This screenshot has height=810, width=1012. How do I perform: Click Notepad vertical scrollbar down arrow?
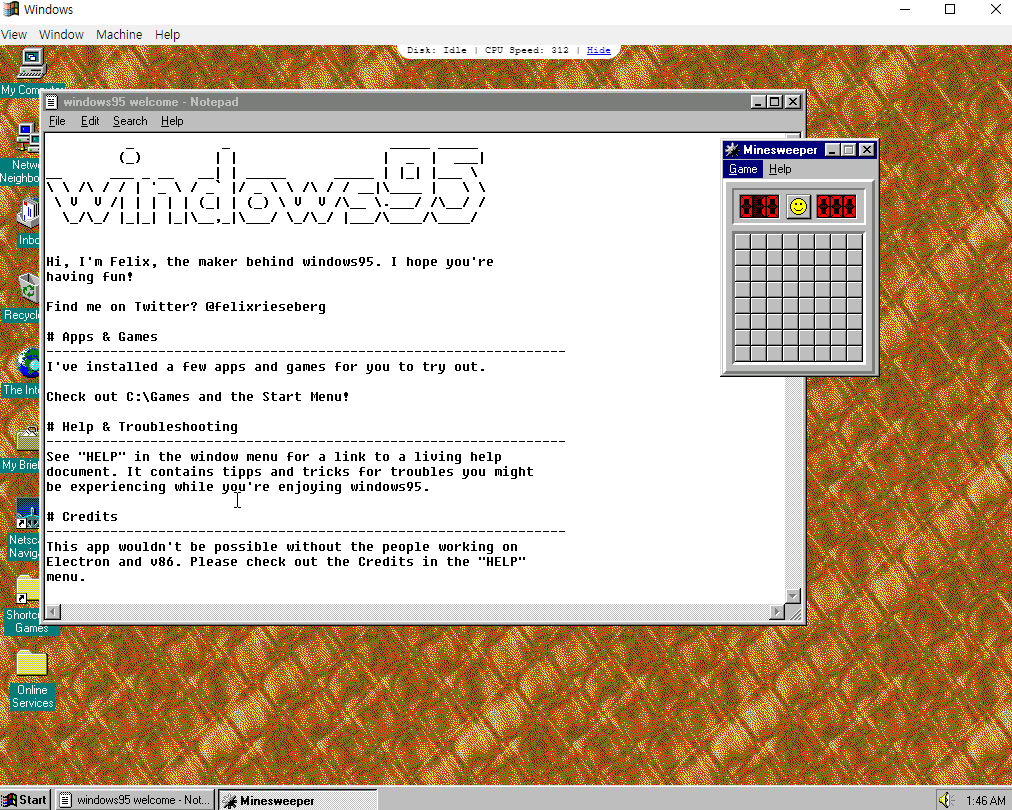click(793, 596)
